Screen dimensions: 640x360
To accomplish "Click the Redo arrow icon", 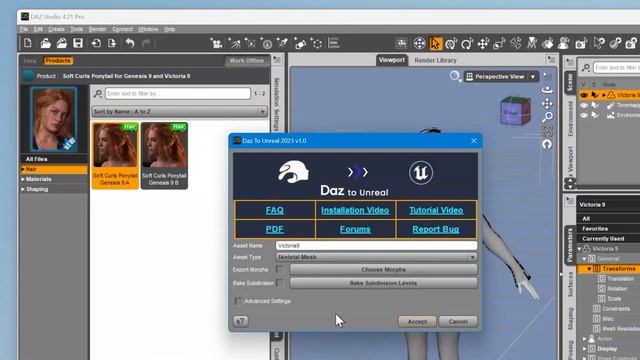I will (146, 43).
